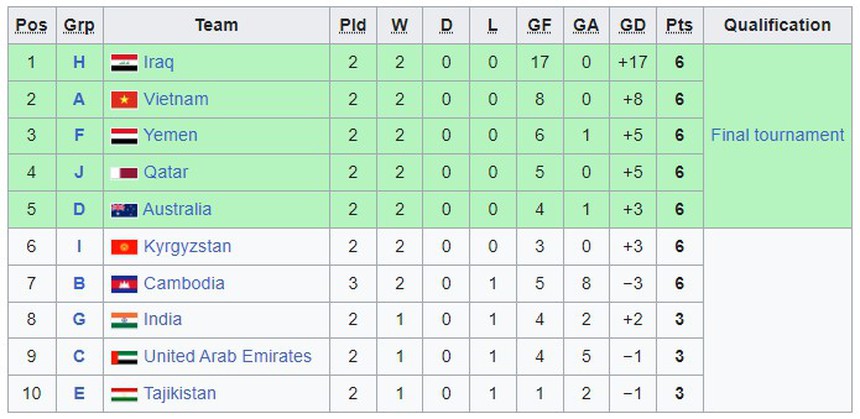Click the Qatar flag icon

(124, 173)
